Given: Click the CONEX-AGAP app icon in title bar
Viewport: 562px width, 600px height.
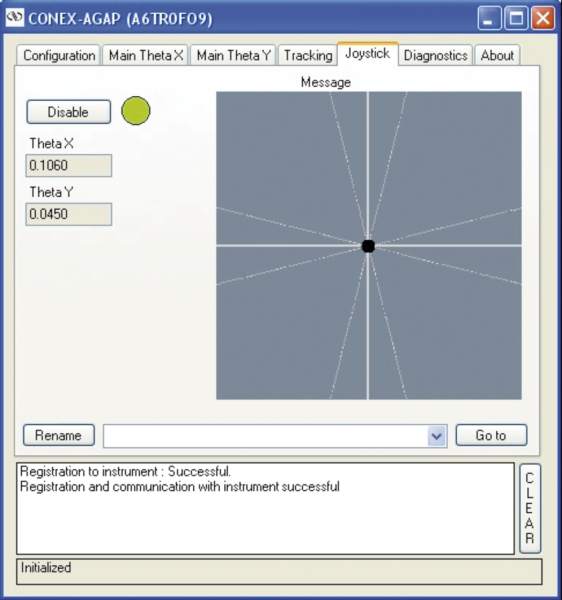Looking at the screenshot, I should click(x=15, y=18).
